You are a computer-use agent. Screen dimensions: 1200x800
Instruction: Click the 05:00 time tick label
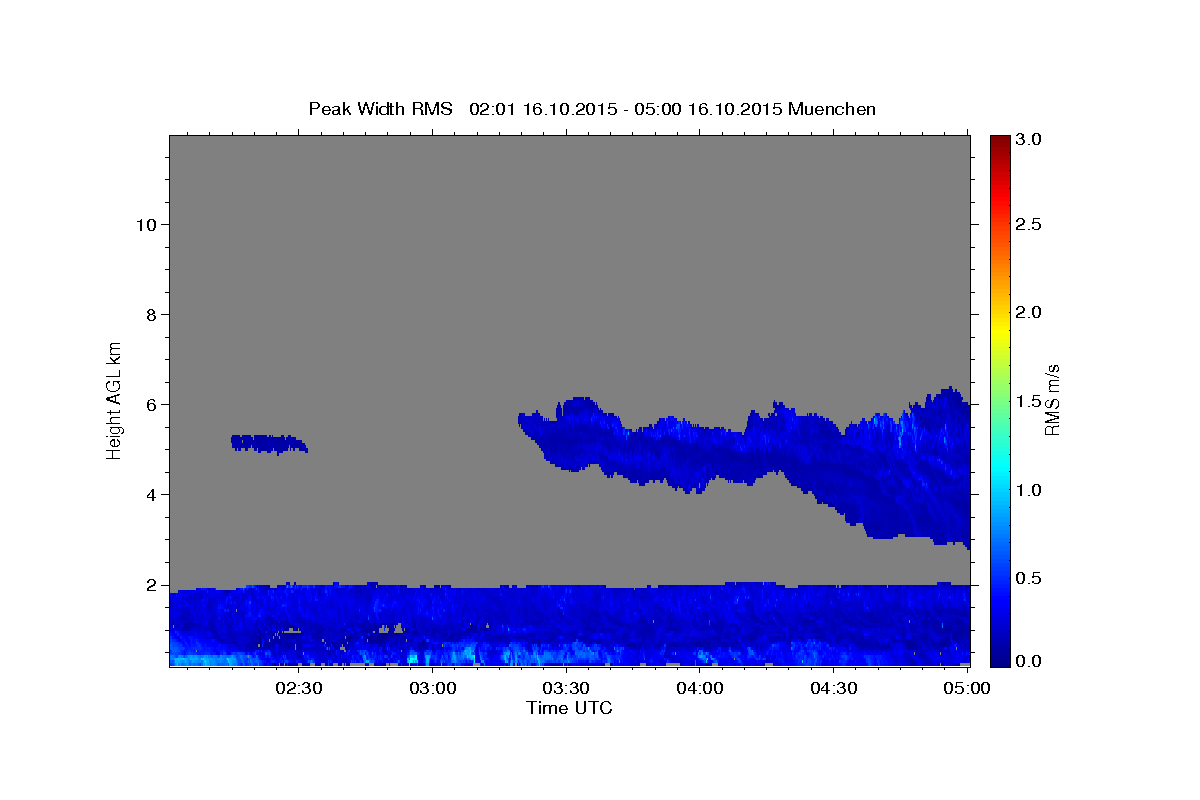point(967,688)
